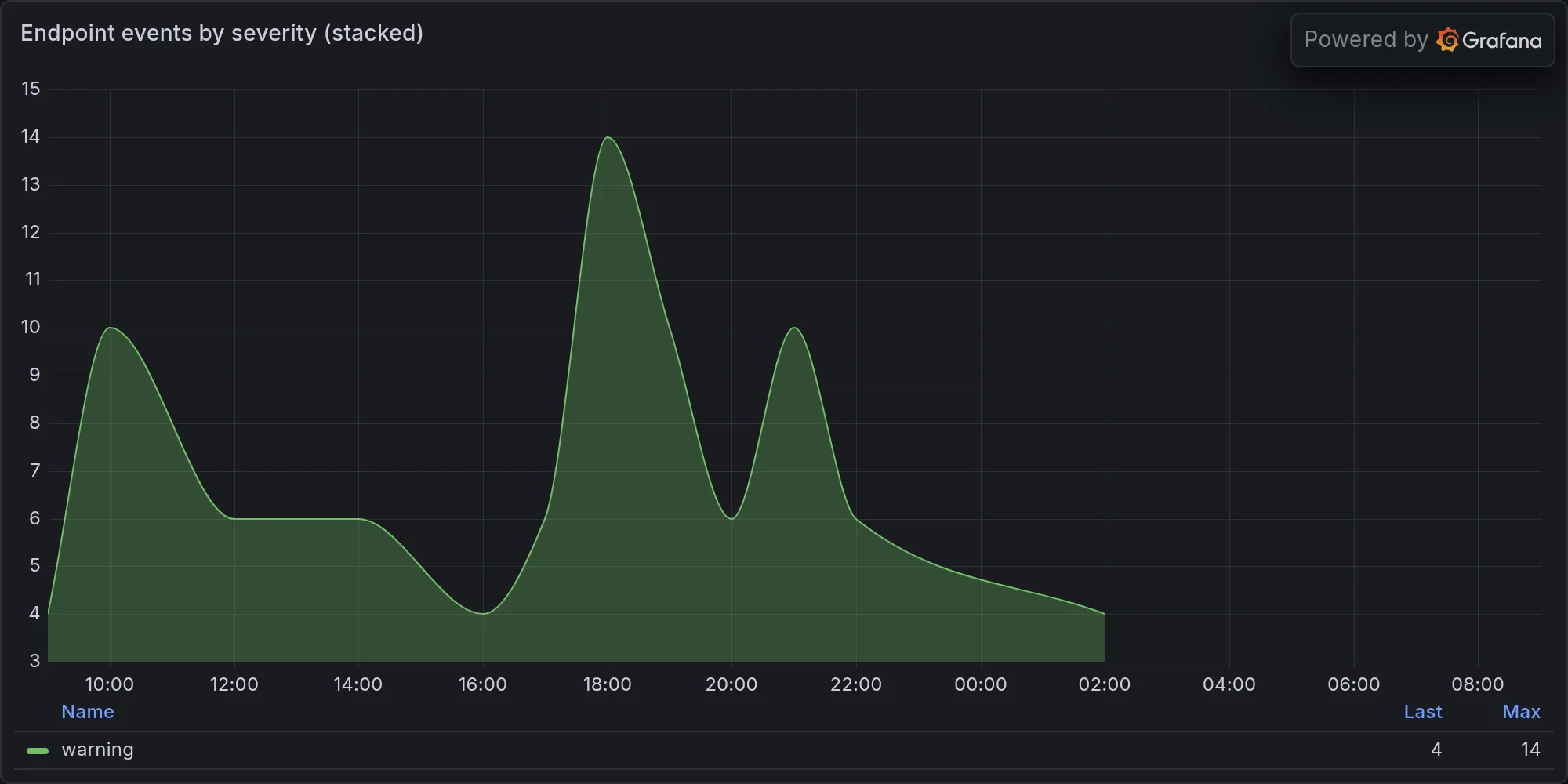Click the 02:00 x-axis time label
The width and height of the screenshot is (1568, 784).
[1105, 684]
